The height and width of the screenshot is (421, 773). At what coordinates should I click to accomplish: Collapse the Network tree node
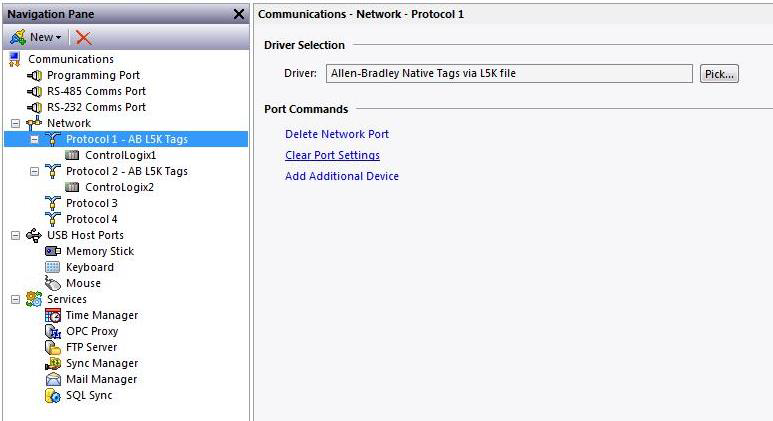pos(15,123)
